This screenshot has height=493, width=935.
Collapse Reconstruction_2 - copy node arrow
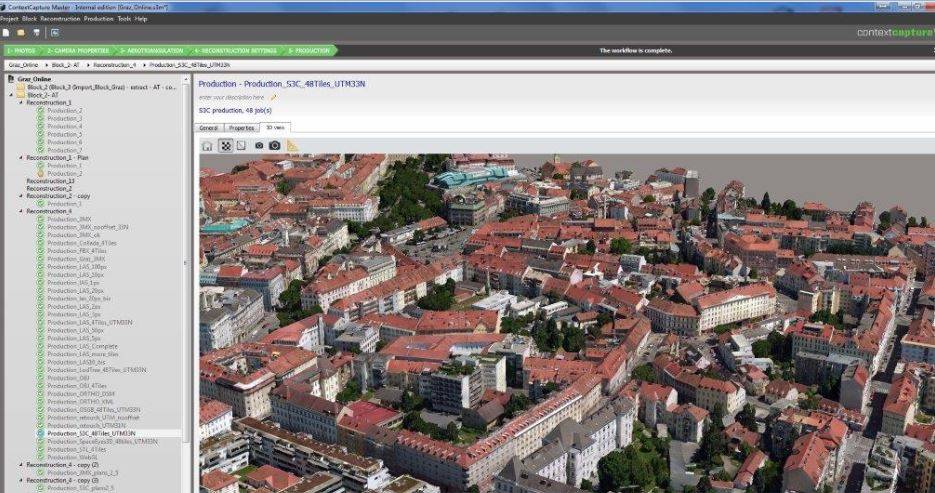[21, 196]
